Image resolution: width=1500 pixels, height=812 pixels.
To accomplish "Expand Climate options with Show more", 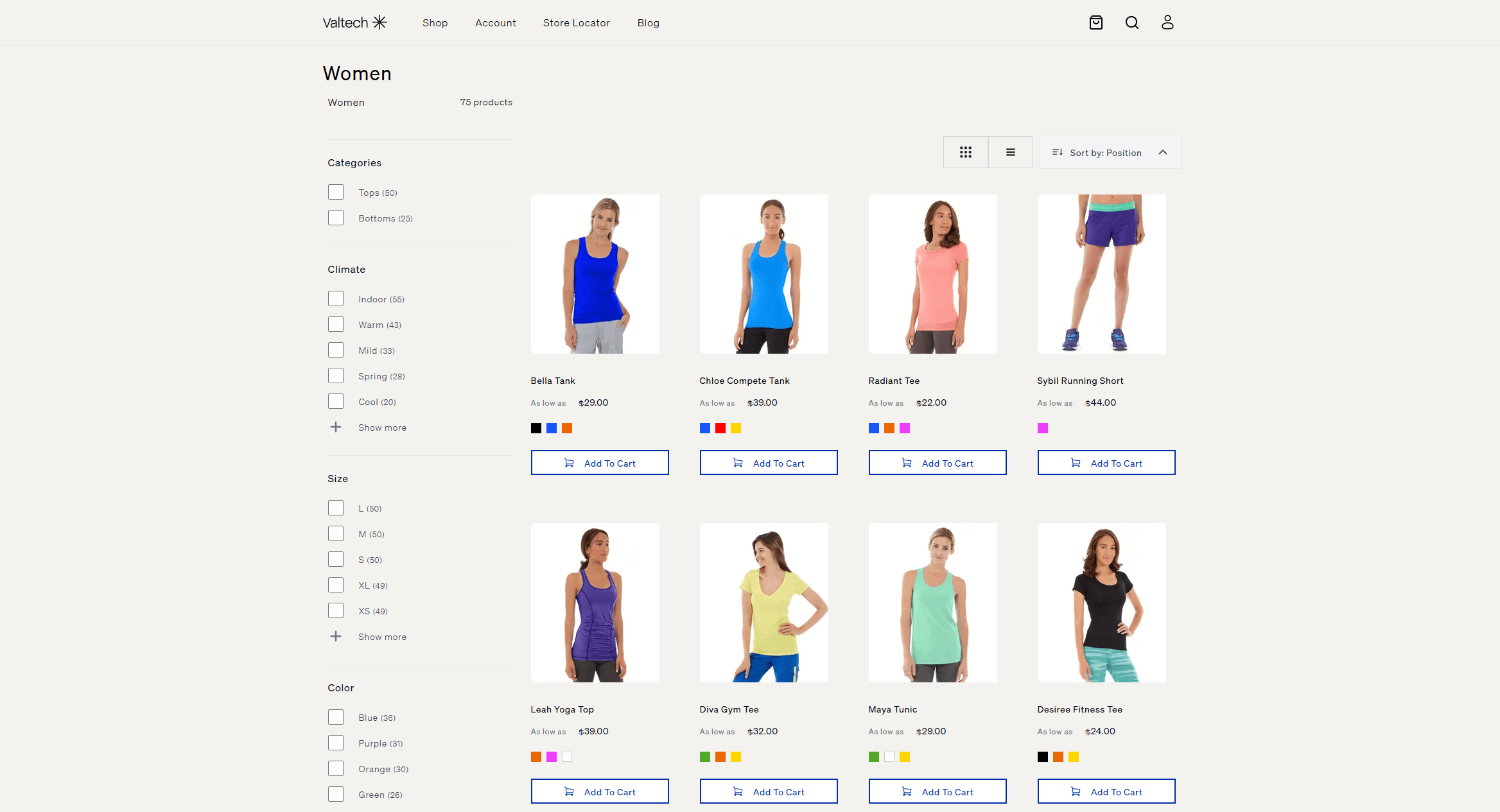I will tap(382, 428).
